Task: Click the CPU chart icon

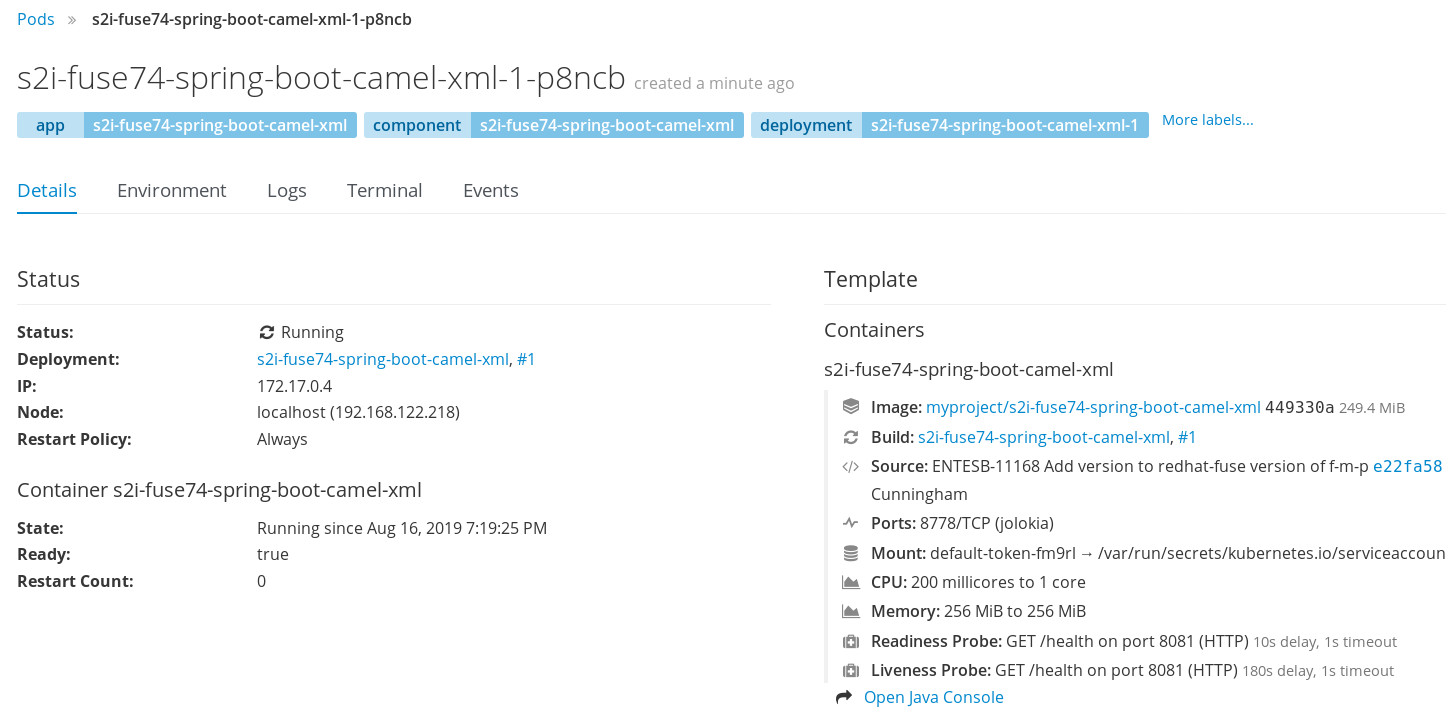Action: coord(851,582)
